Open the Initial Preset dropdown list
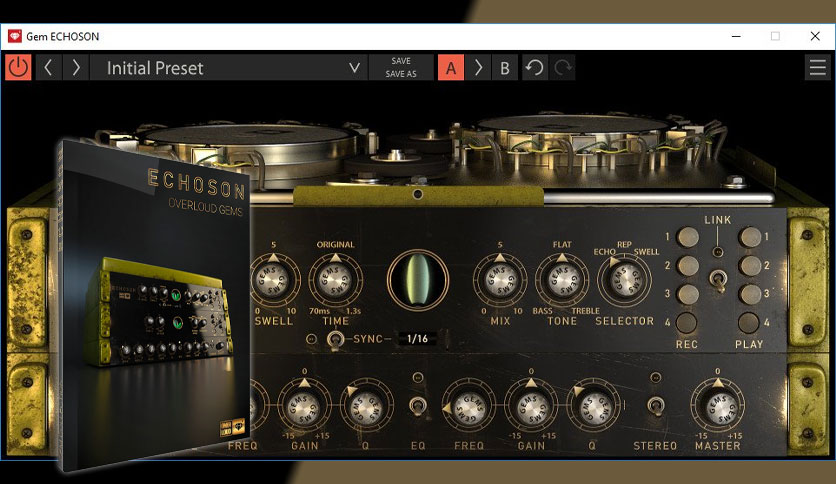The image size is (836, 484). click(229, 68)
